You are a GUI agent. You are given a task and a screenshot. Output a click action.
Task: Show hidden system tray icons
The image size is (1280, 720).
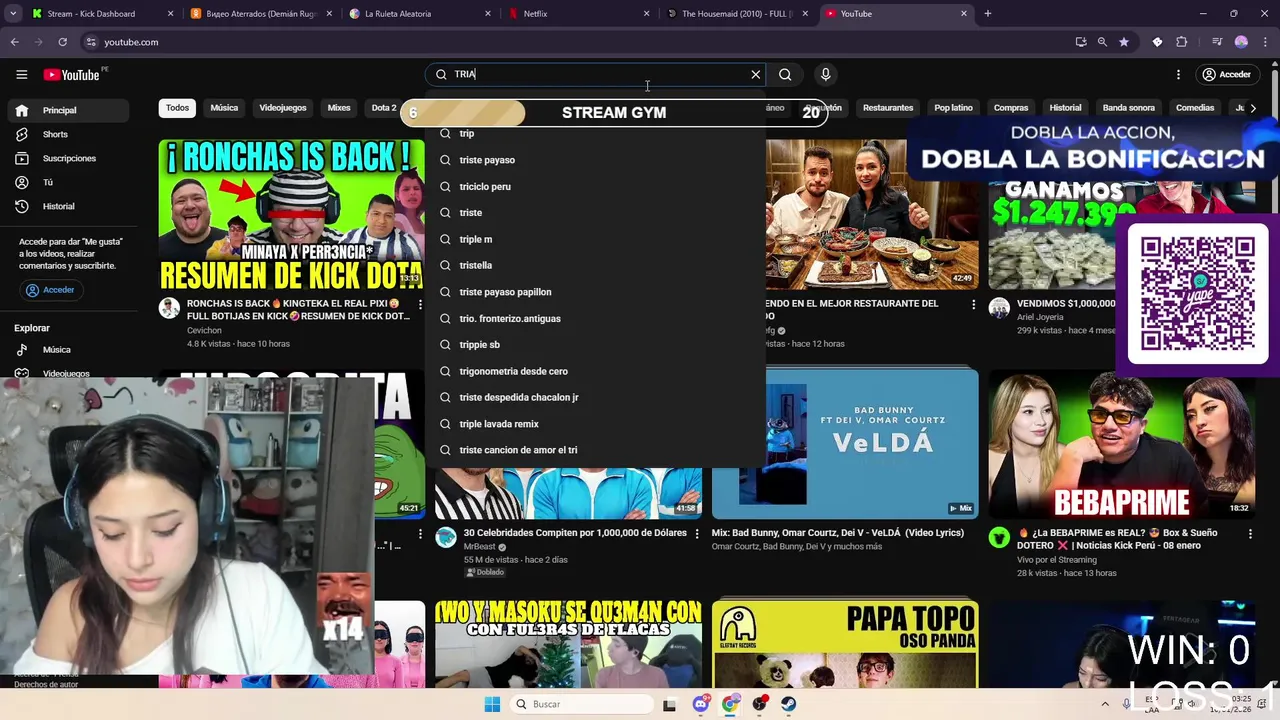tap(1105, 704)
